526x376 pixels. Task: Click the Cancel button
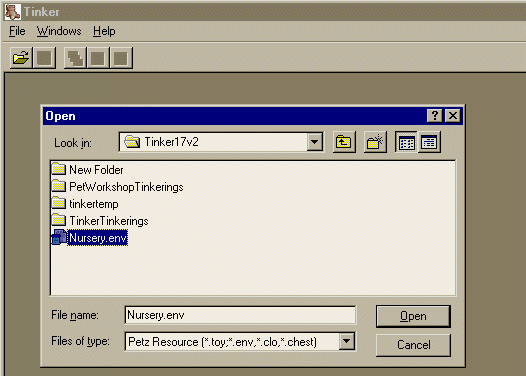413,345
